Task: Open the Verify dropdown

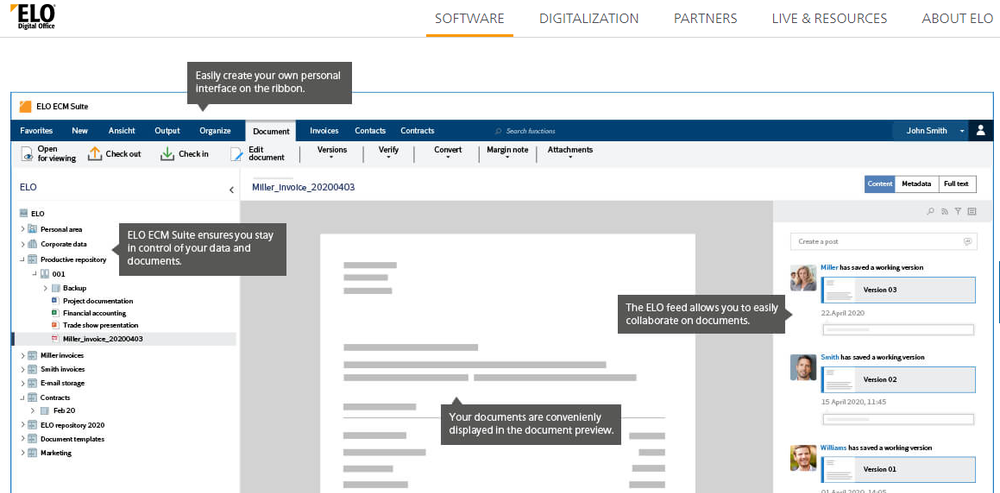Action: (388, 153)
